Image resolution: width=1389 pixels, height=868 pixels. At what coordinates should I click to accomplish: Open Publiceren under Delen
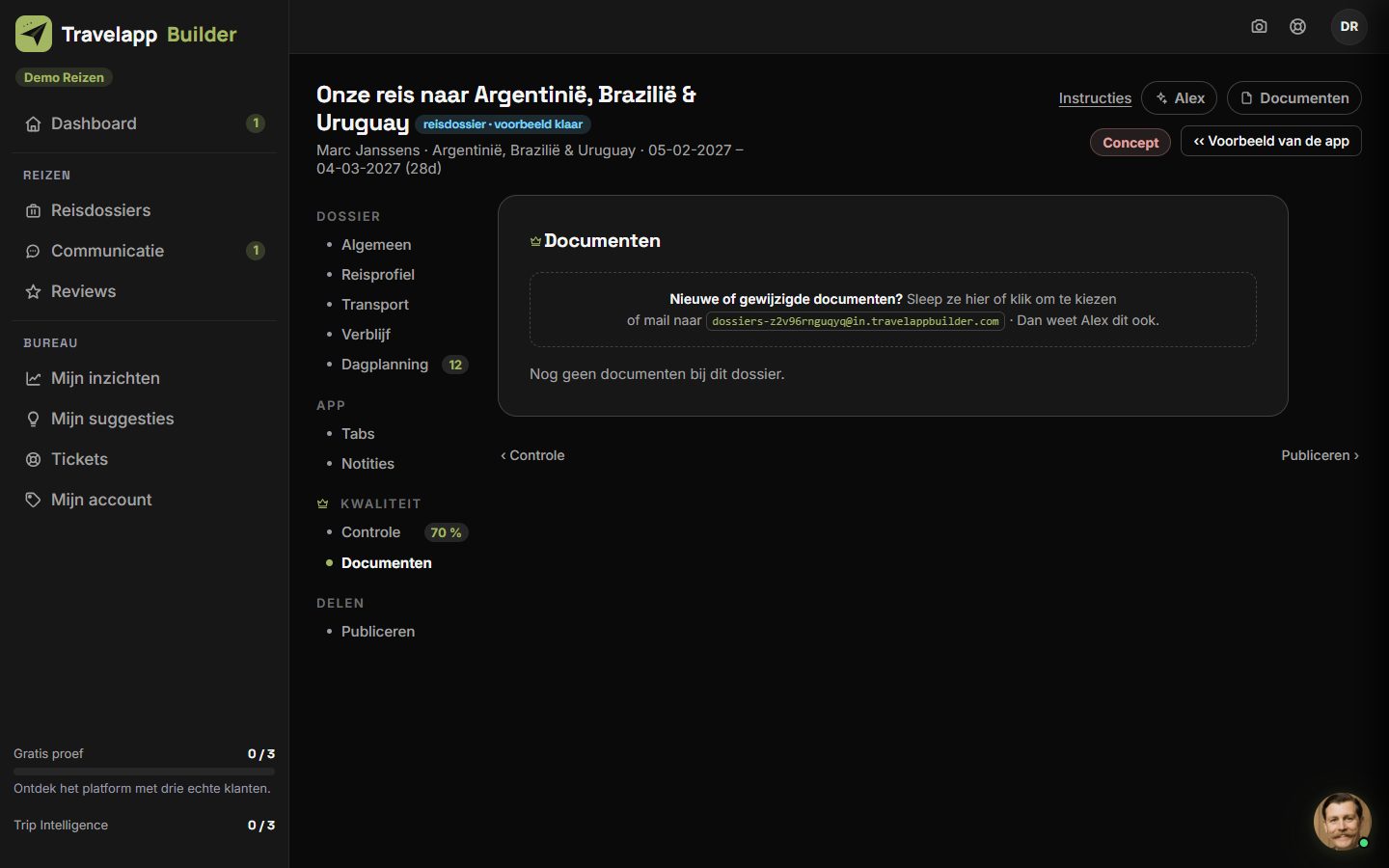tap(378, 632)
